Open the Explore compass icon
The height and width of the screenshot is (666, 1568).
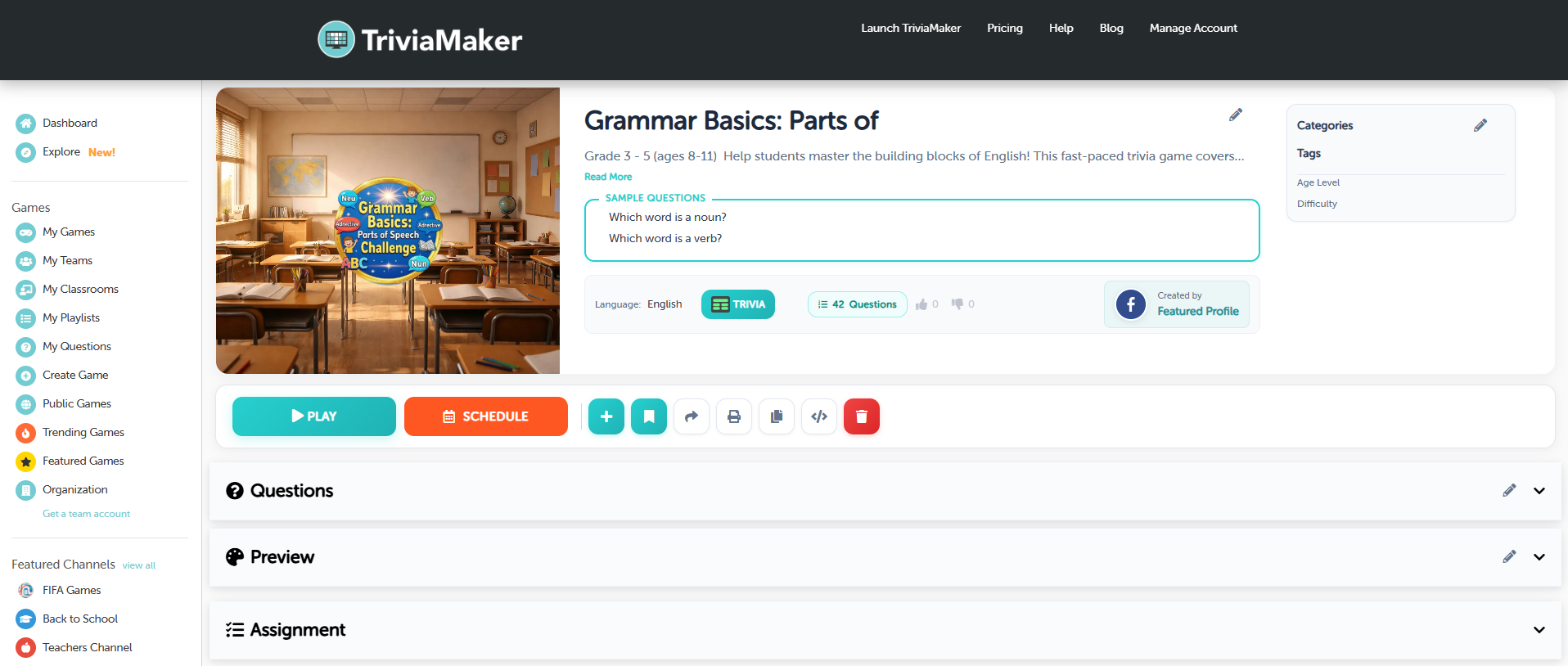pos(26,152)
